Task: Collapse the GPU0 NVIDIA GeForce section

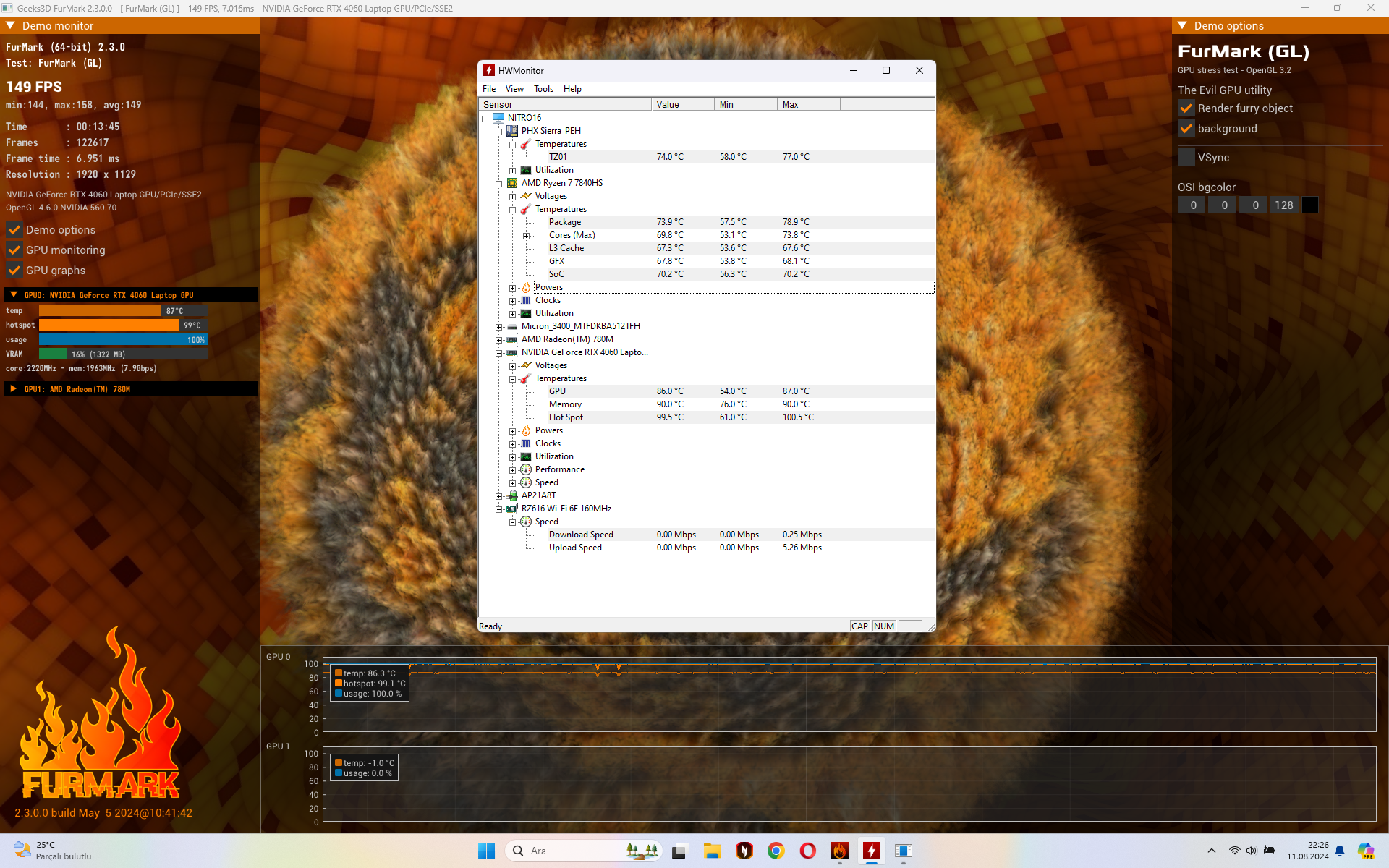Action: pos(14,295)
